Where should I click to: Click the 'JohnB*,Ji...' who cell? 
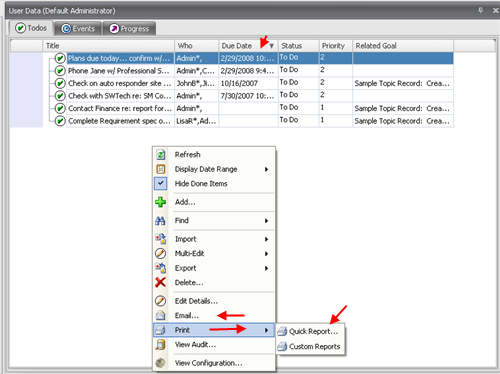(x=196, y=83)
